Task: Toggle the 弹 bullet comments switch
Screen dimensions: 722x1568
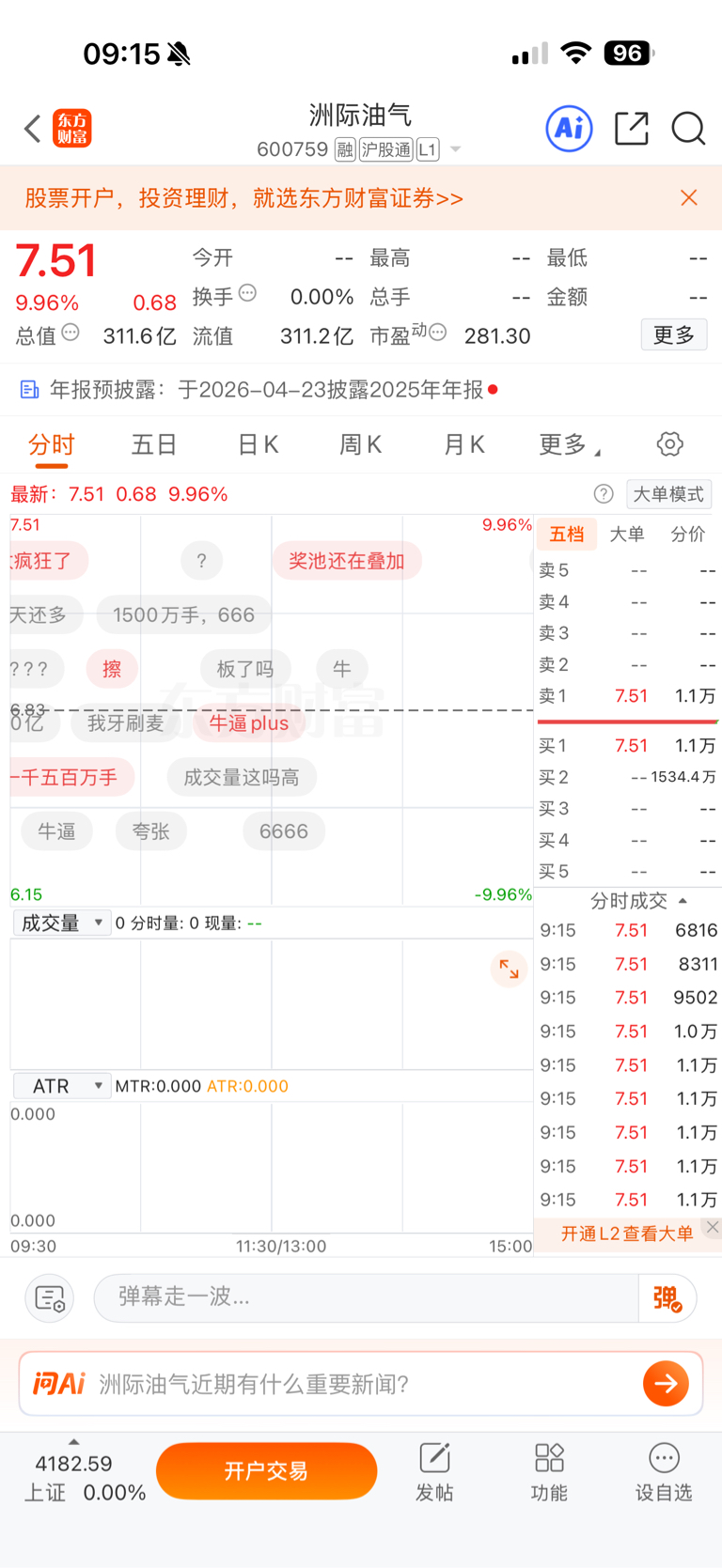Action: pos(667,1298)
